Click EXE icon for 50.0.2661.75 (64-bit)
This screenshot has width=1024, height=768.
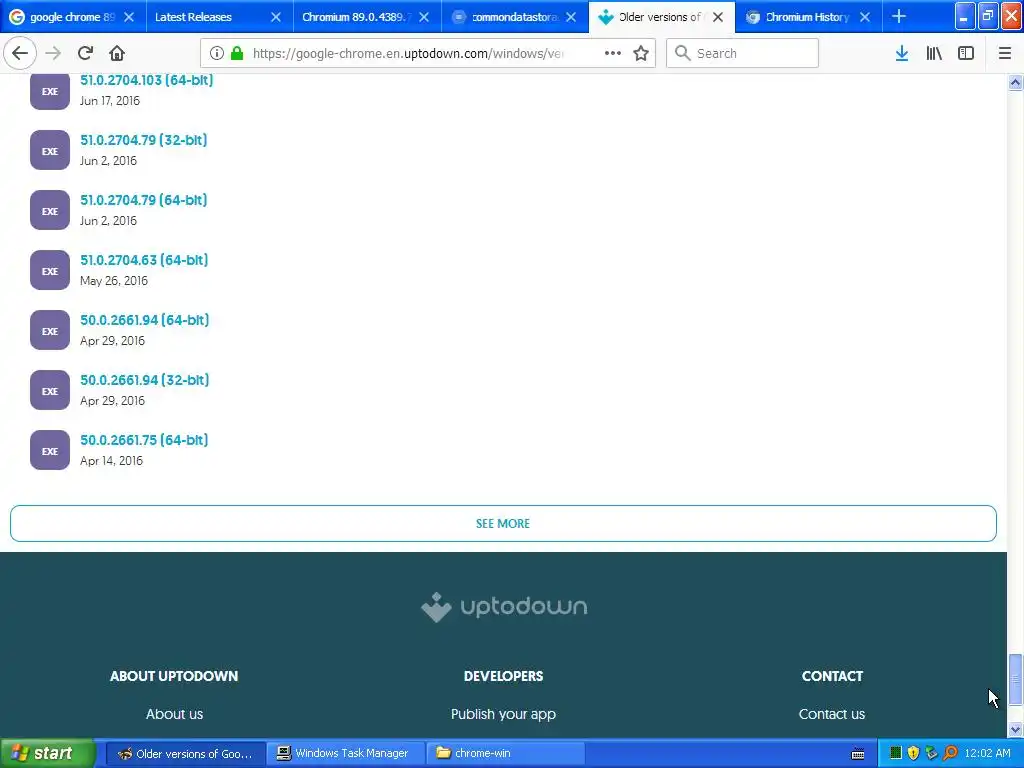click(50, 451)
